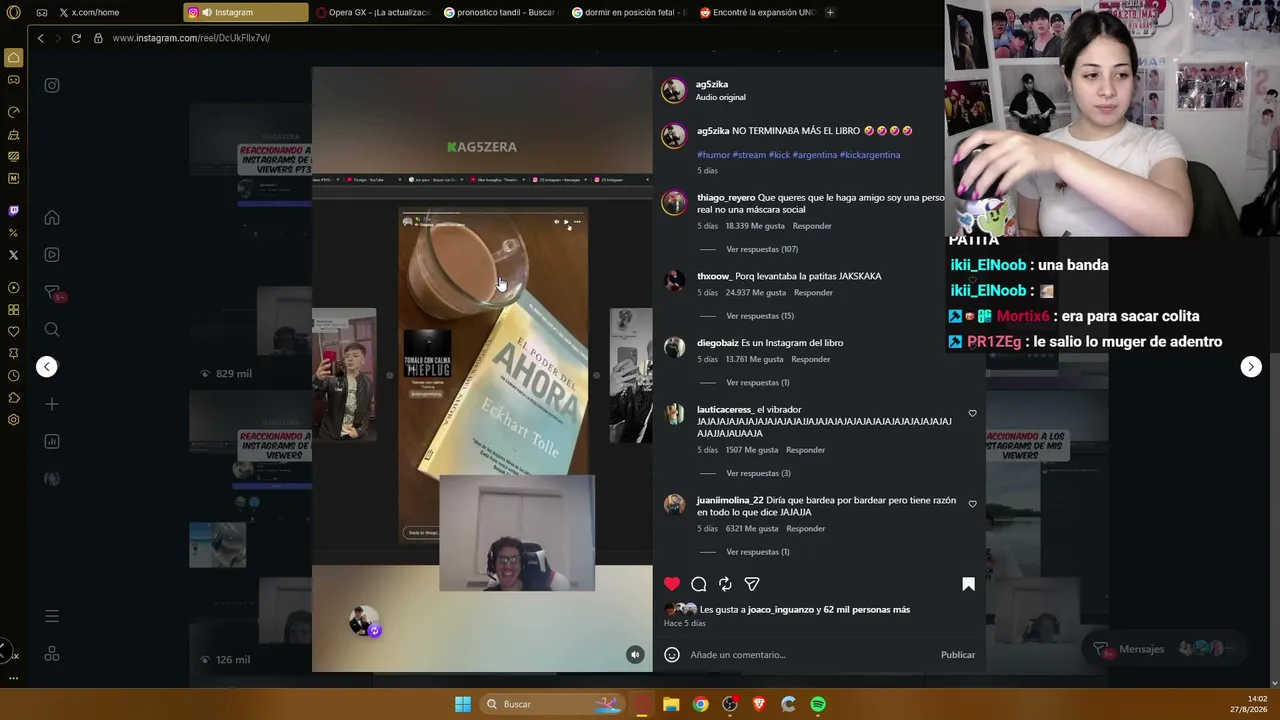Viewport: 1280px width, 720px height.
Task: Remove the reel from saved bookmarks
Action: [968, 584]
